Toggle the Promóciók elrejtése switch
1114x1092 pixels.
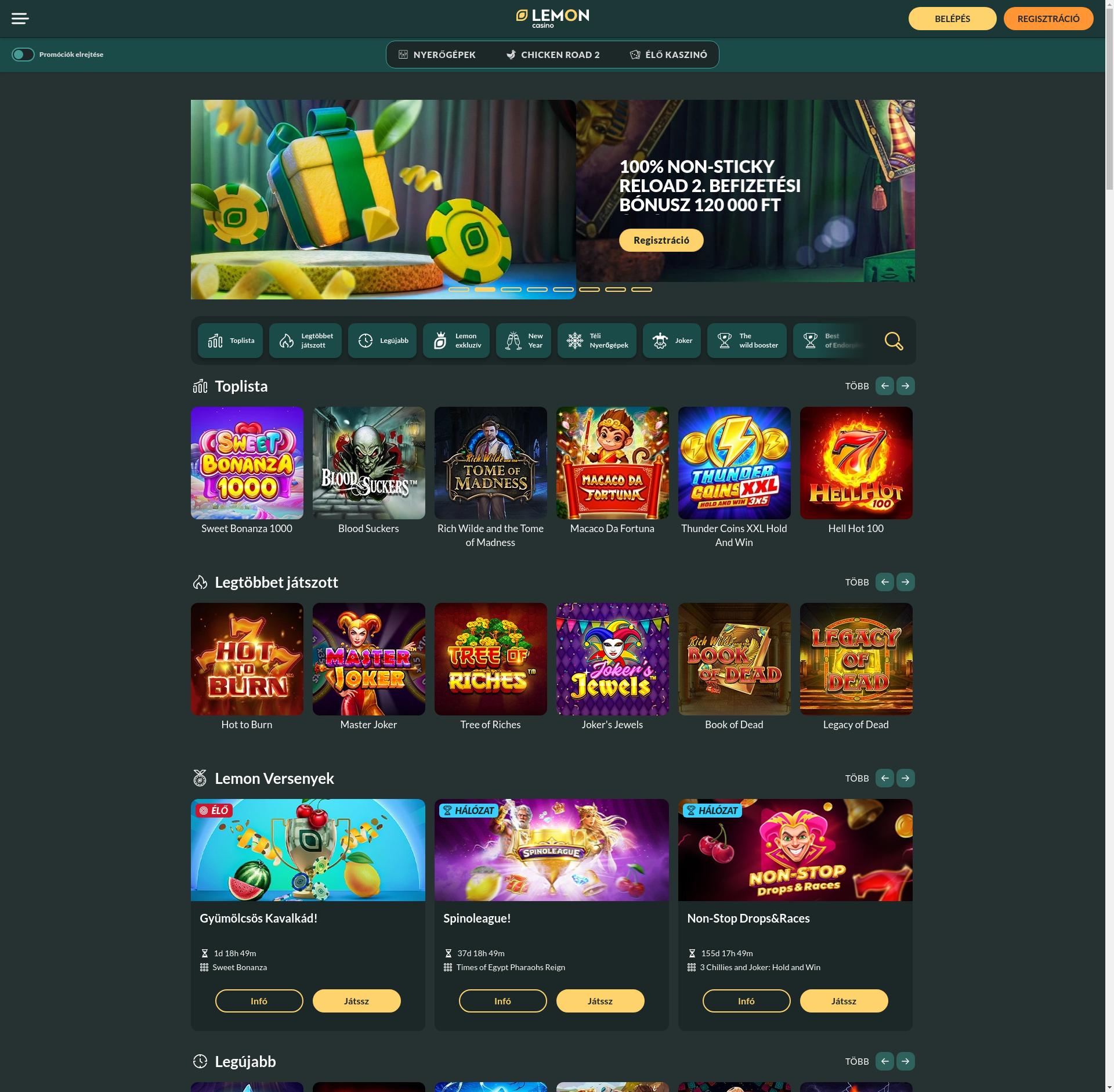[x=23, y=55]
